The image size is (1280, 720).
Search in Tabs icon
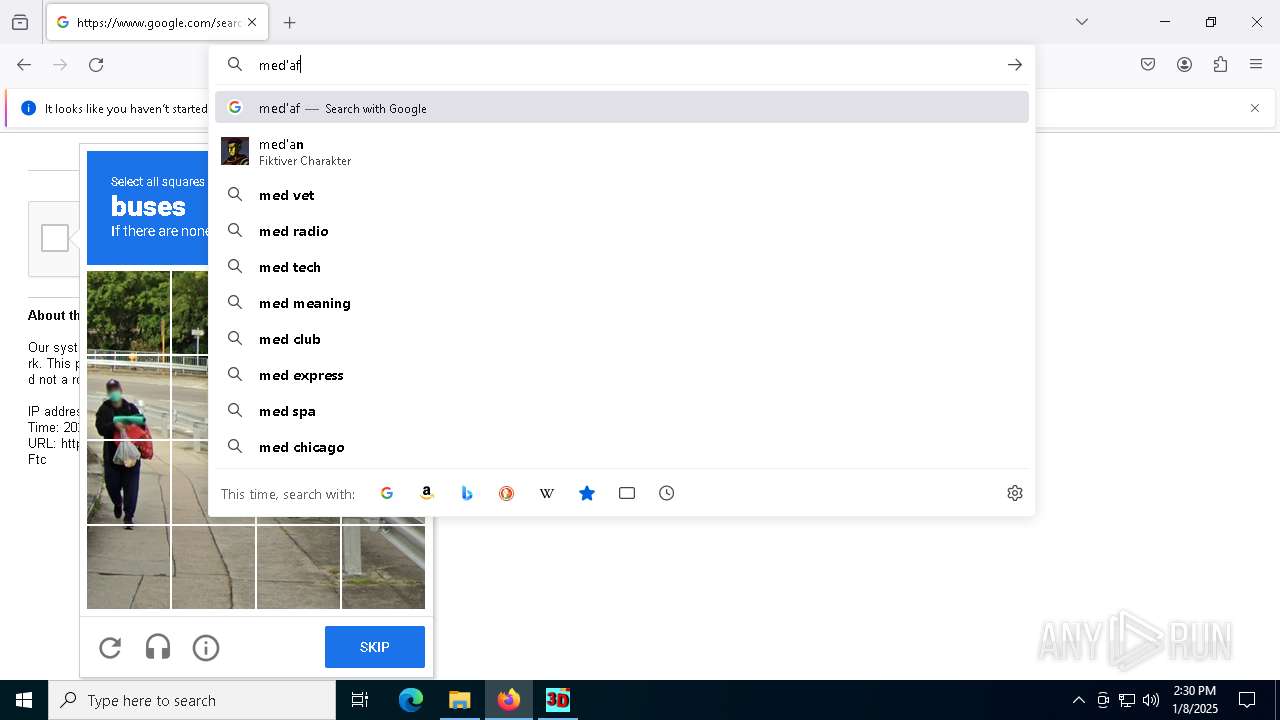tap(627, 493)
